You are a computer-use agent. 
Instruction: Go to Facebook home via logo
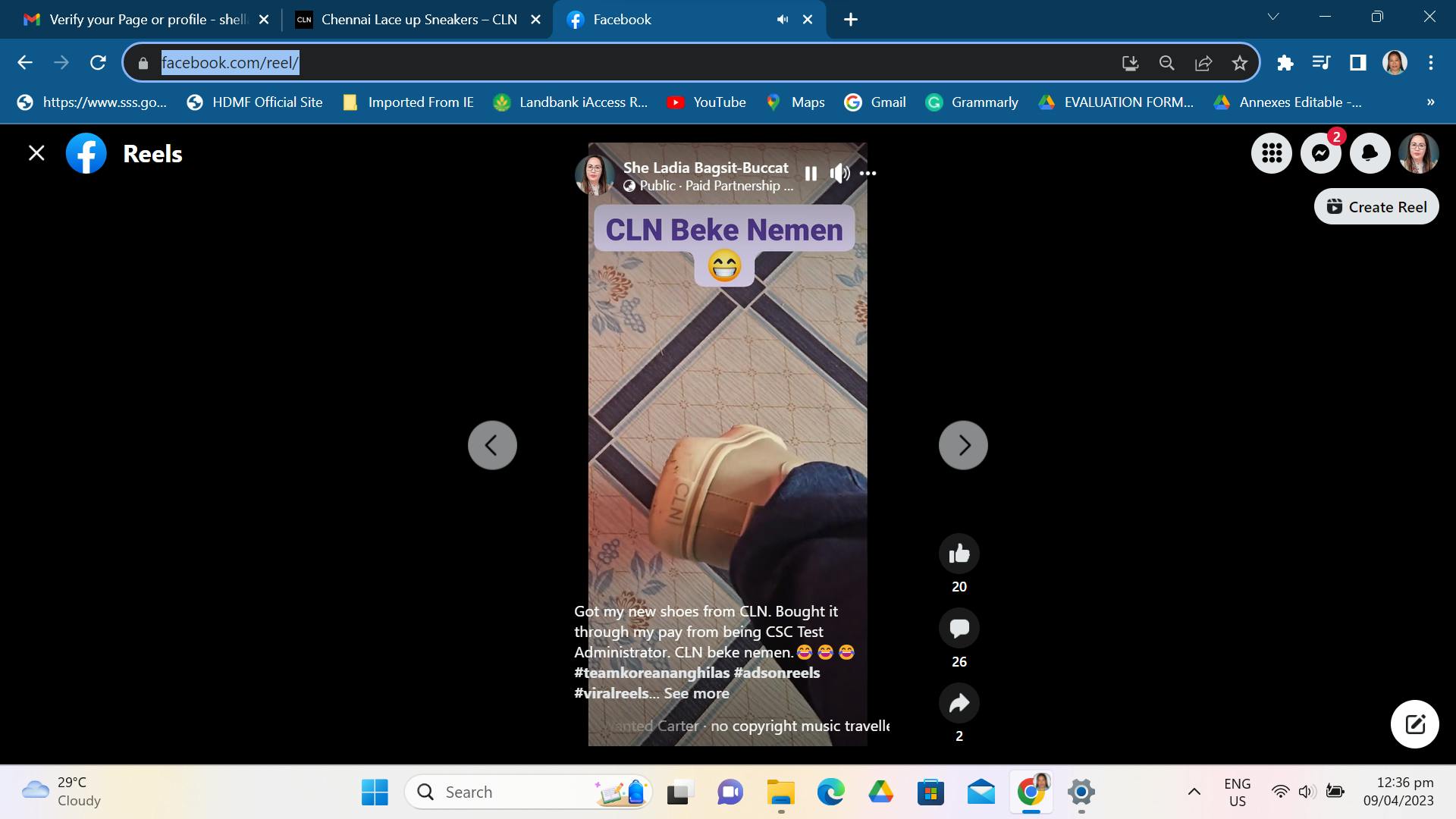click(x=86, y=154)
